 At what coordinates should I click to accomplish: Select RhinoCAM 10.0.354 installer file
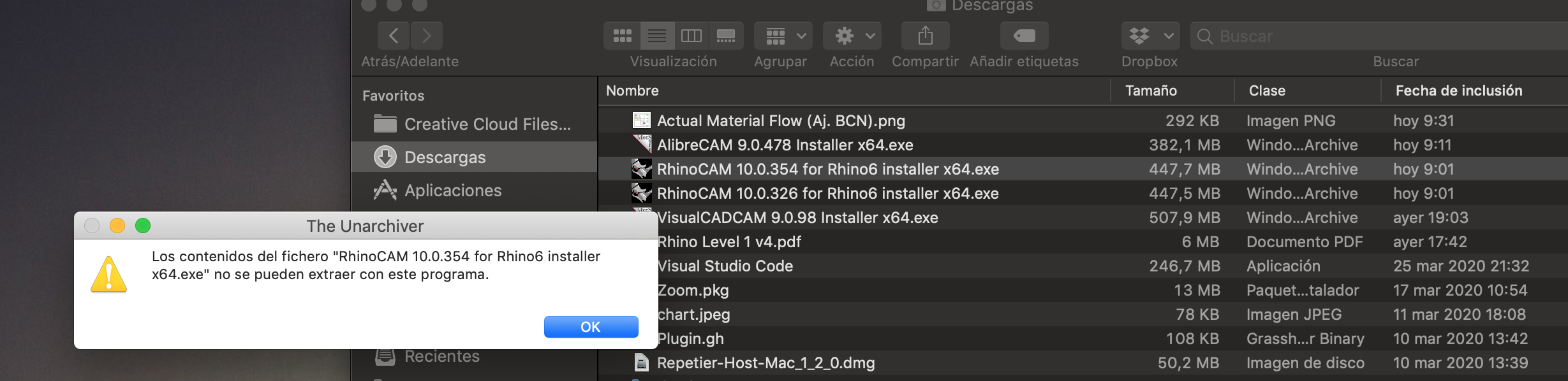[x=1083, y=169]
